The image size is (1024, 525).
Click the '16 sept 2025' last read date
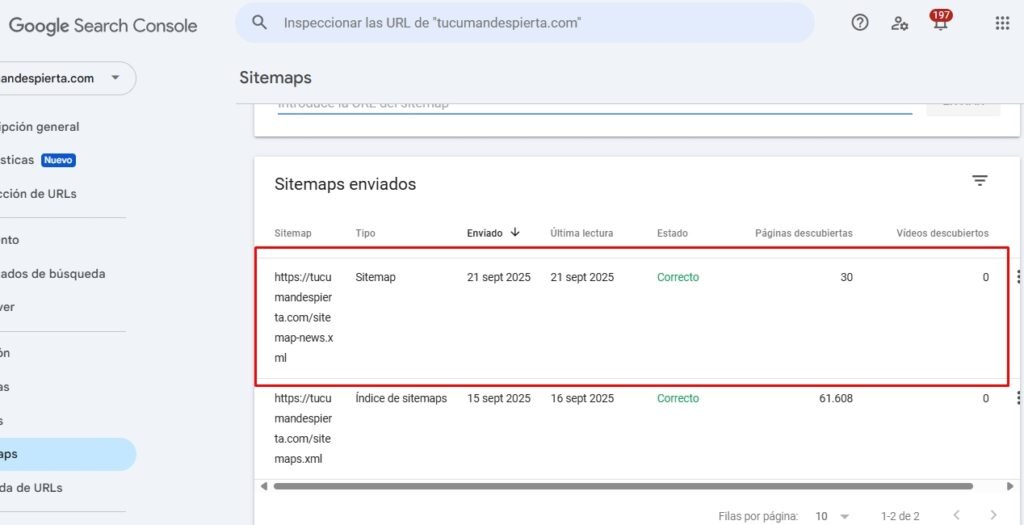pyautogui.click(x=582, y=398)
